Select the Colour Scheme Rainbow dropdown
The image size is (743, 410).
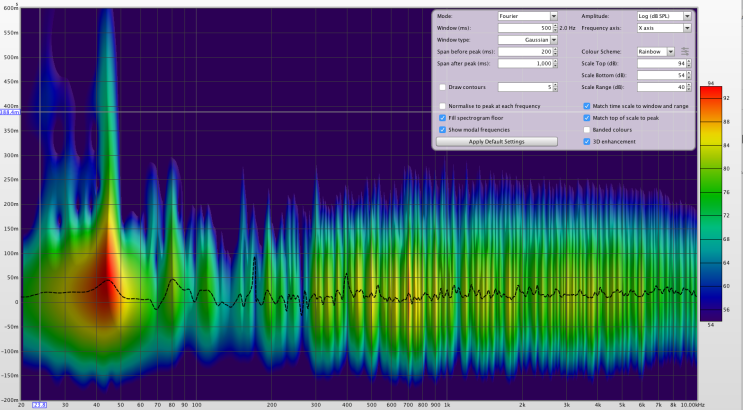click(x=655, y=51)
